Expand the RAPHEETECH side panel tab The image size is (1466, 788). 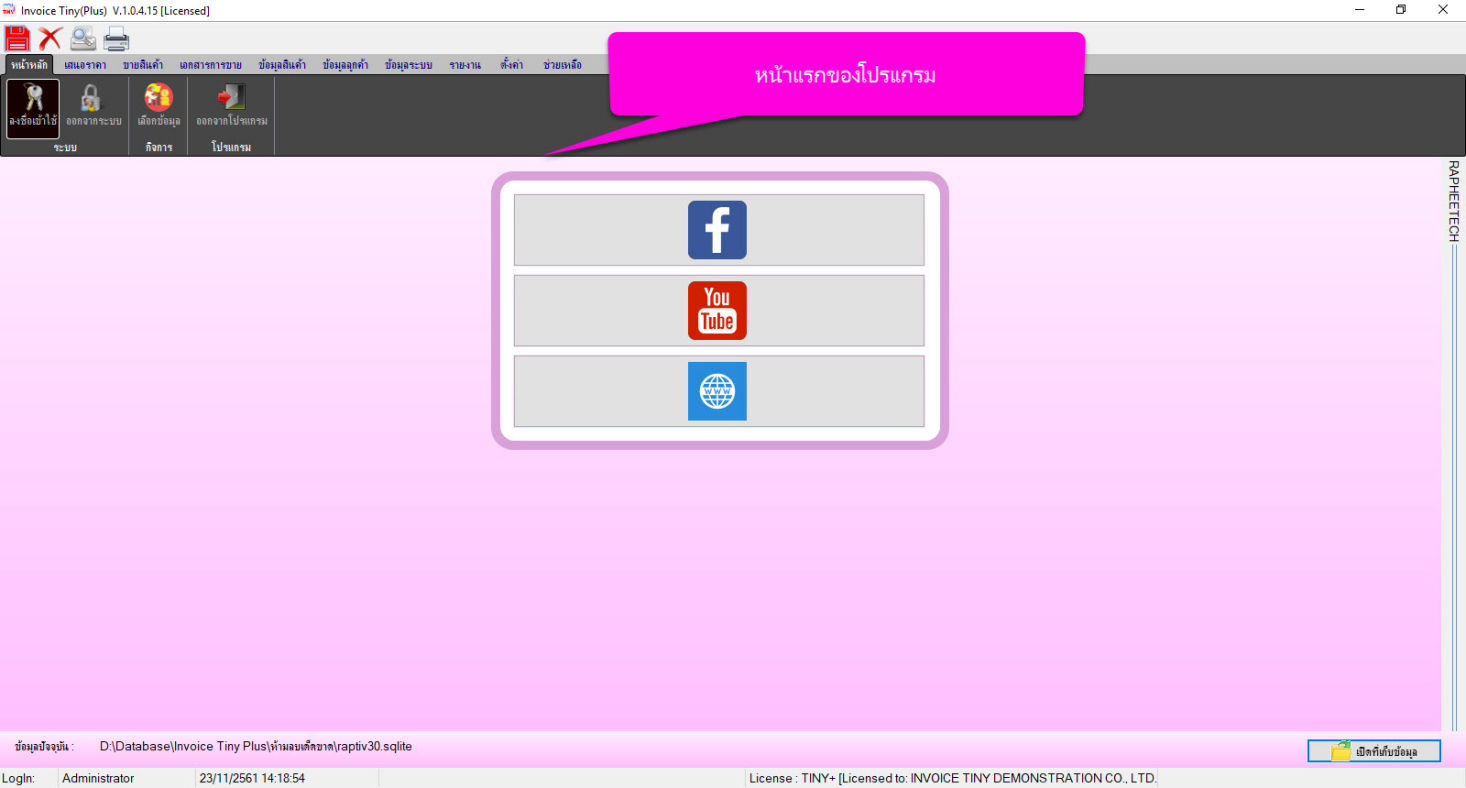1453,201
